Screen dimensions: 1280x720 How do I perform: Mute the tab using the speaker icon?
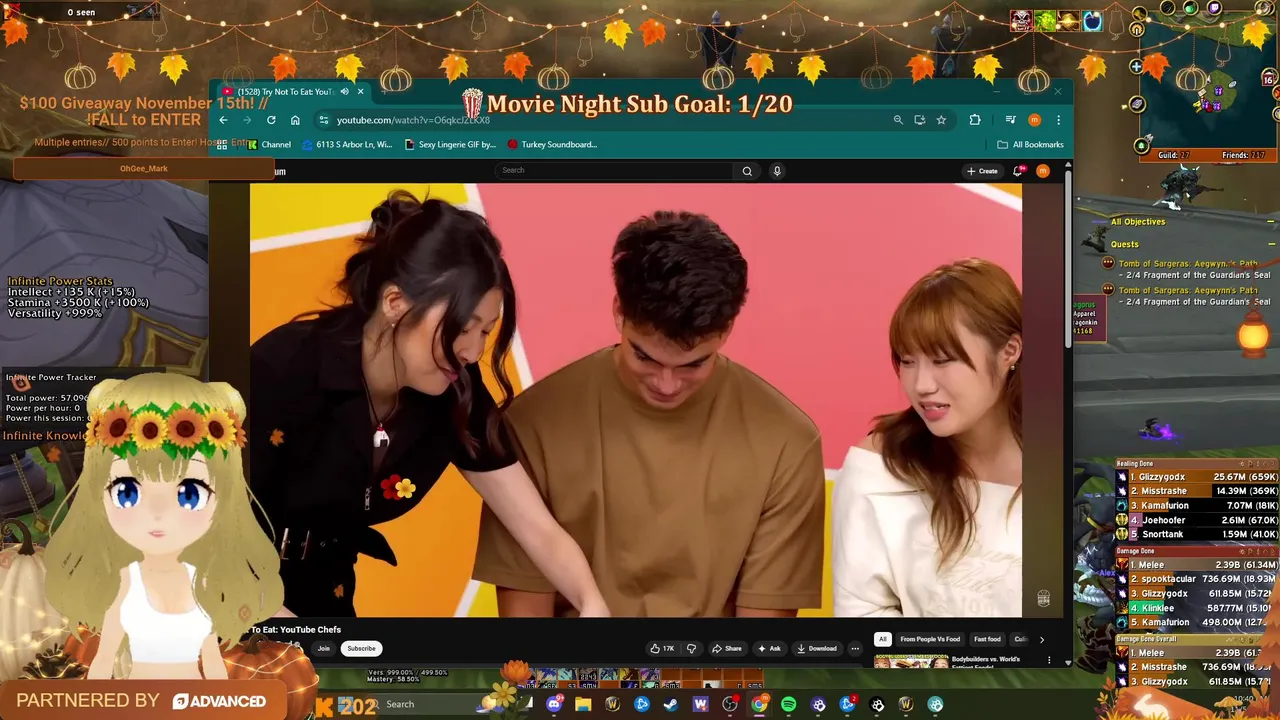coord(344,92)
